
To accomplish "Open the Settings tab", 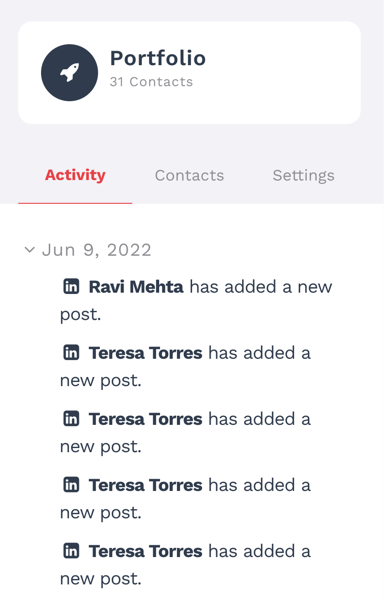I will pos(303,176).
